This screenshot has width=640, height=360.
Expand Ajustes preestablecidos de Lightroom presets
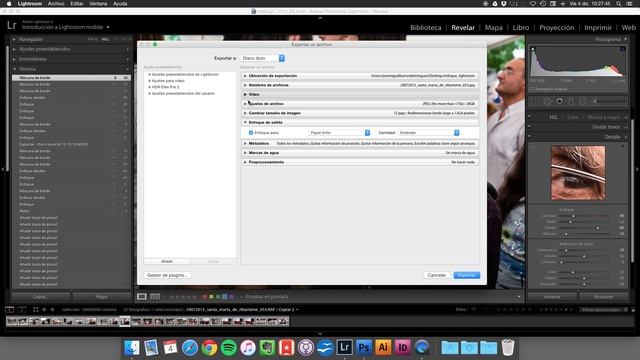tap(149, 75)
